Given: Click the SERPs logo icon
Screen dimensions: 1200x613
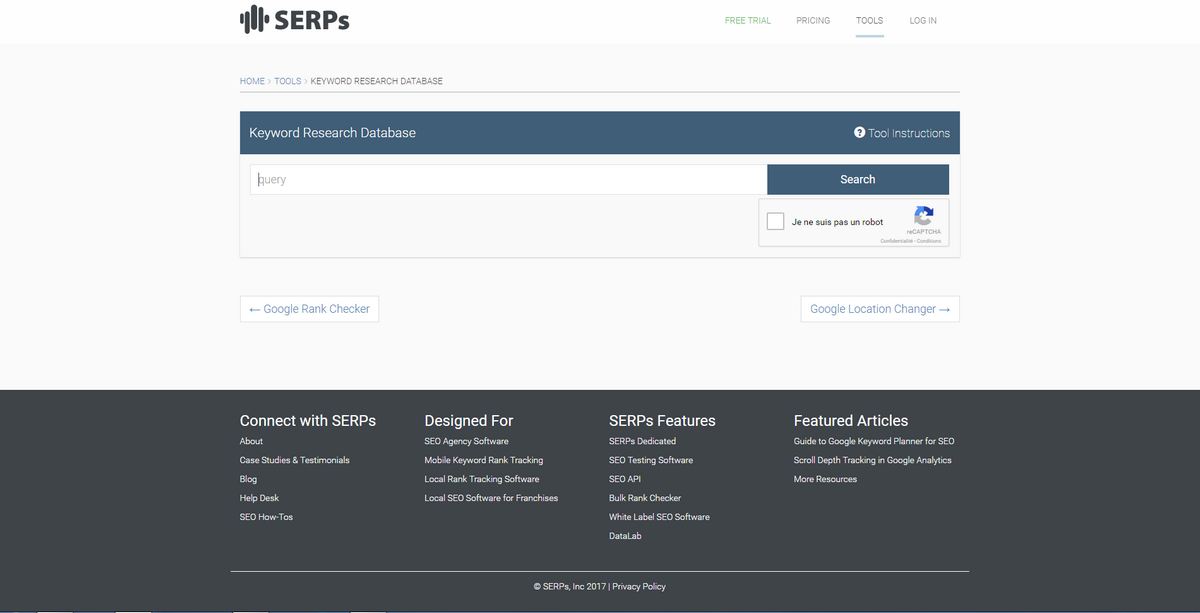Looking at the screenshot, I should tap(255, 19).
